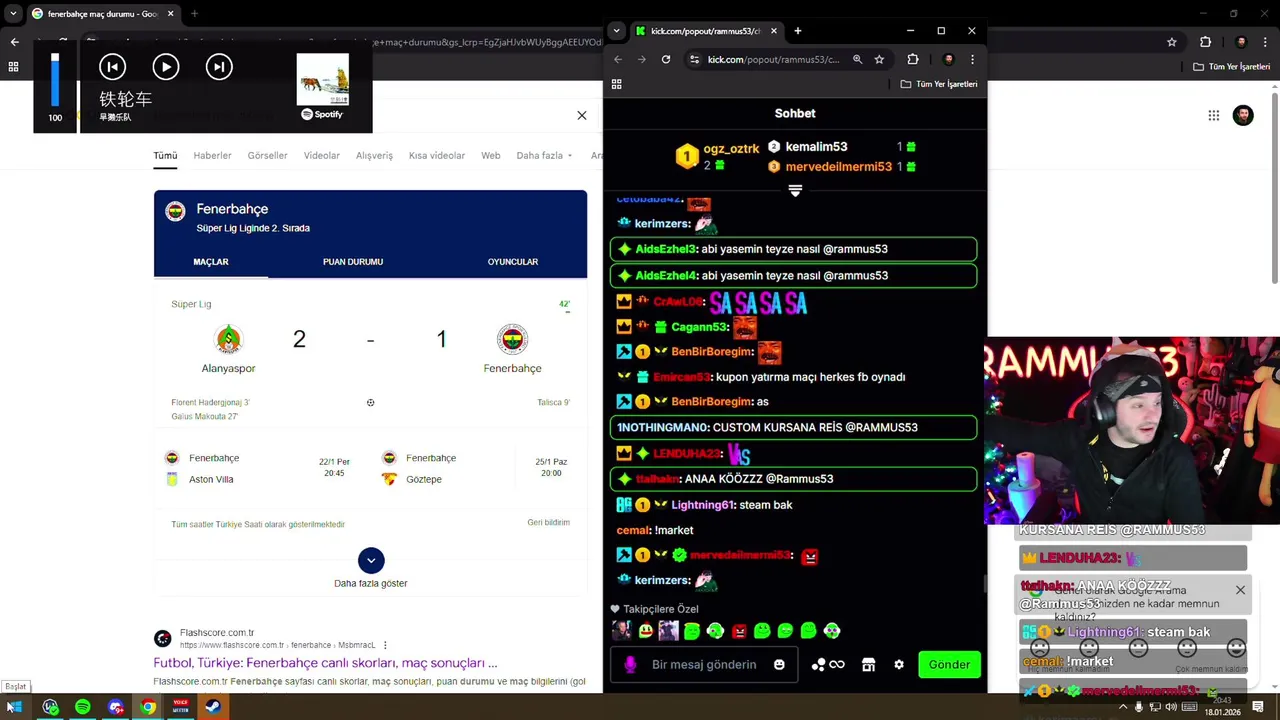
Task: Select MAÇLAR tab in Fenerbahçe card
Action: (x=211, y=262)
